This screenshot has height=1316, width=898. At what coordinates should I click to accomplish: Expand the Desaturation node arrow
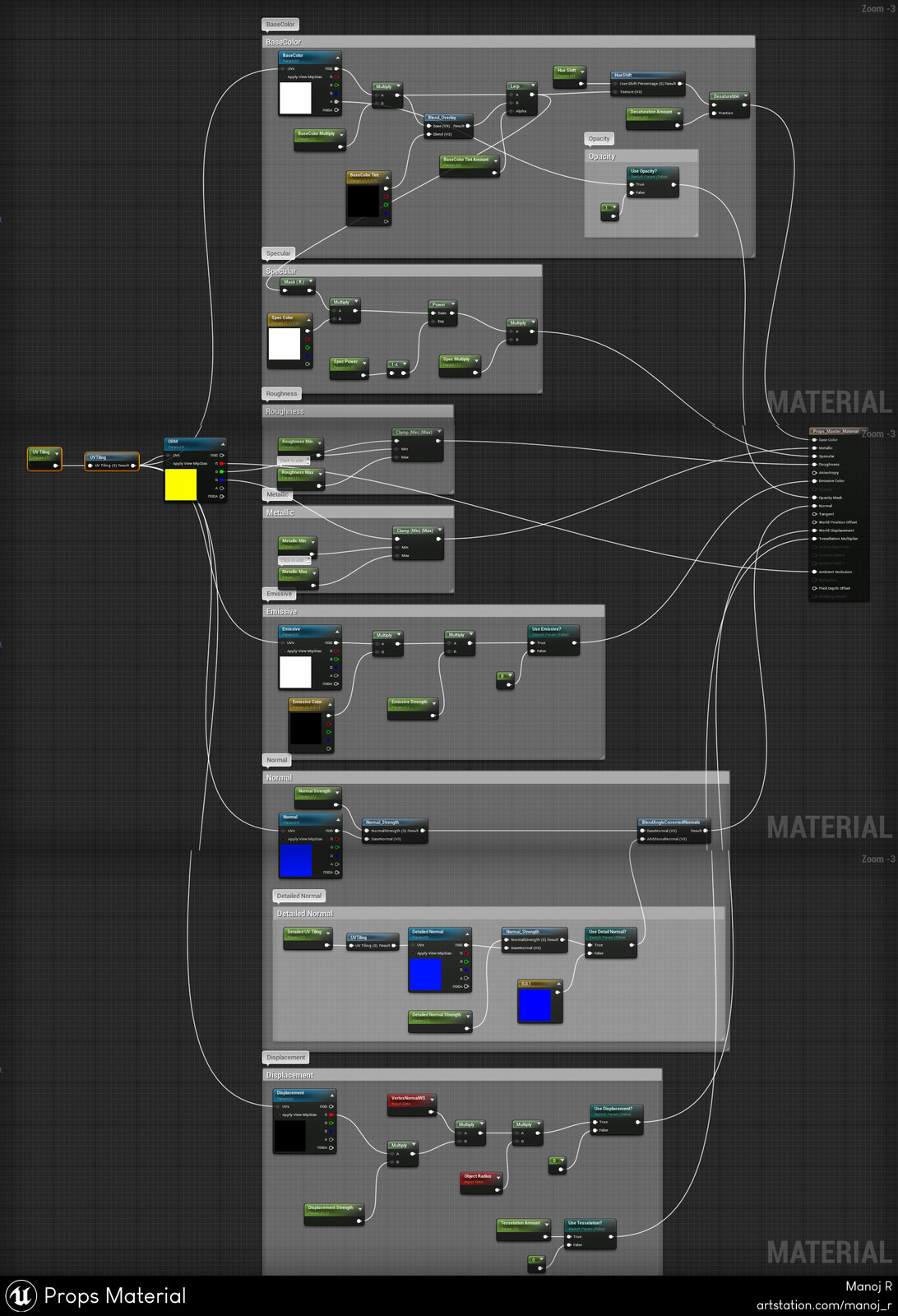click(x=745, y=96)
